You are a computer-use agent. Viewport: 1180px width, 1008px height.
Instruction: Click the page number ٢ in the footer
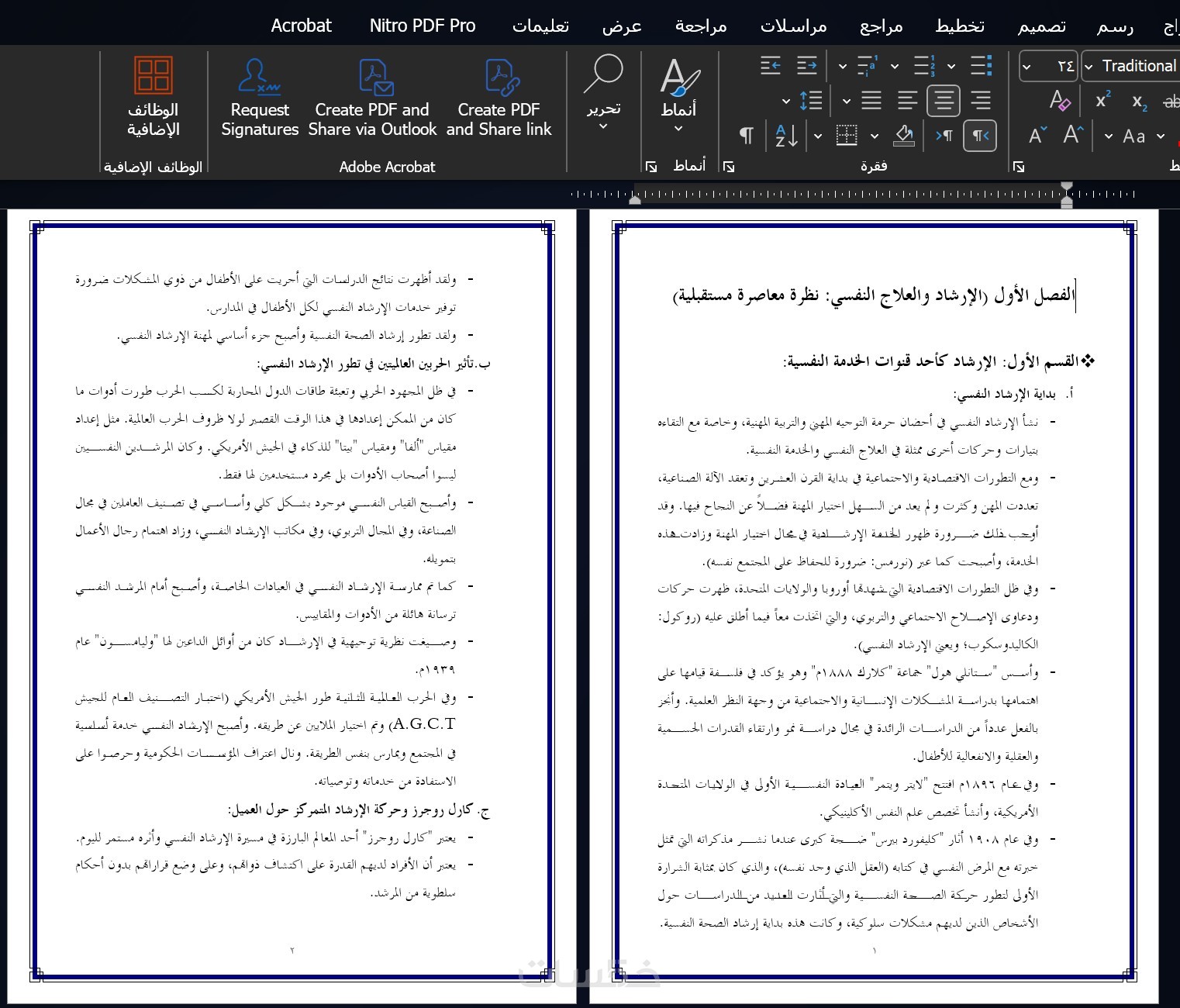[x=292, y=950]
